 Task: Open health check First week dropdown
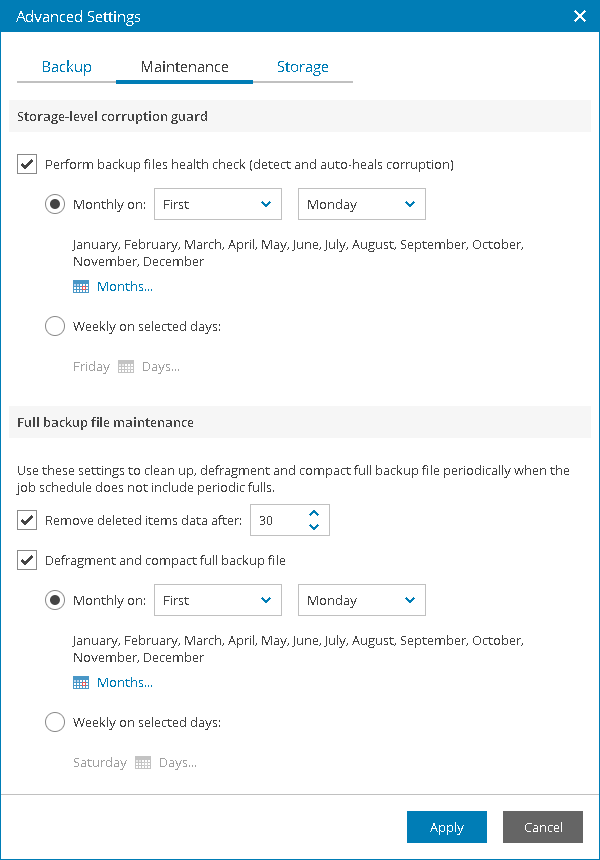pos(218,204)
